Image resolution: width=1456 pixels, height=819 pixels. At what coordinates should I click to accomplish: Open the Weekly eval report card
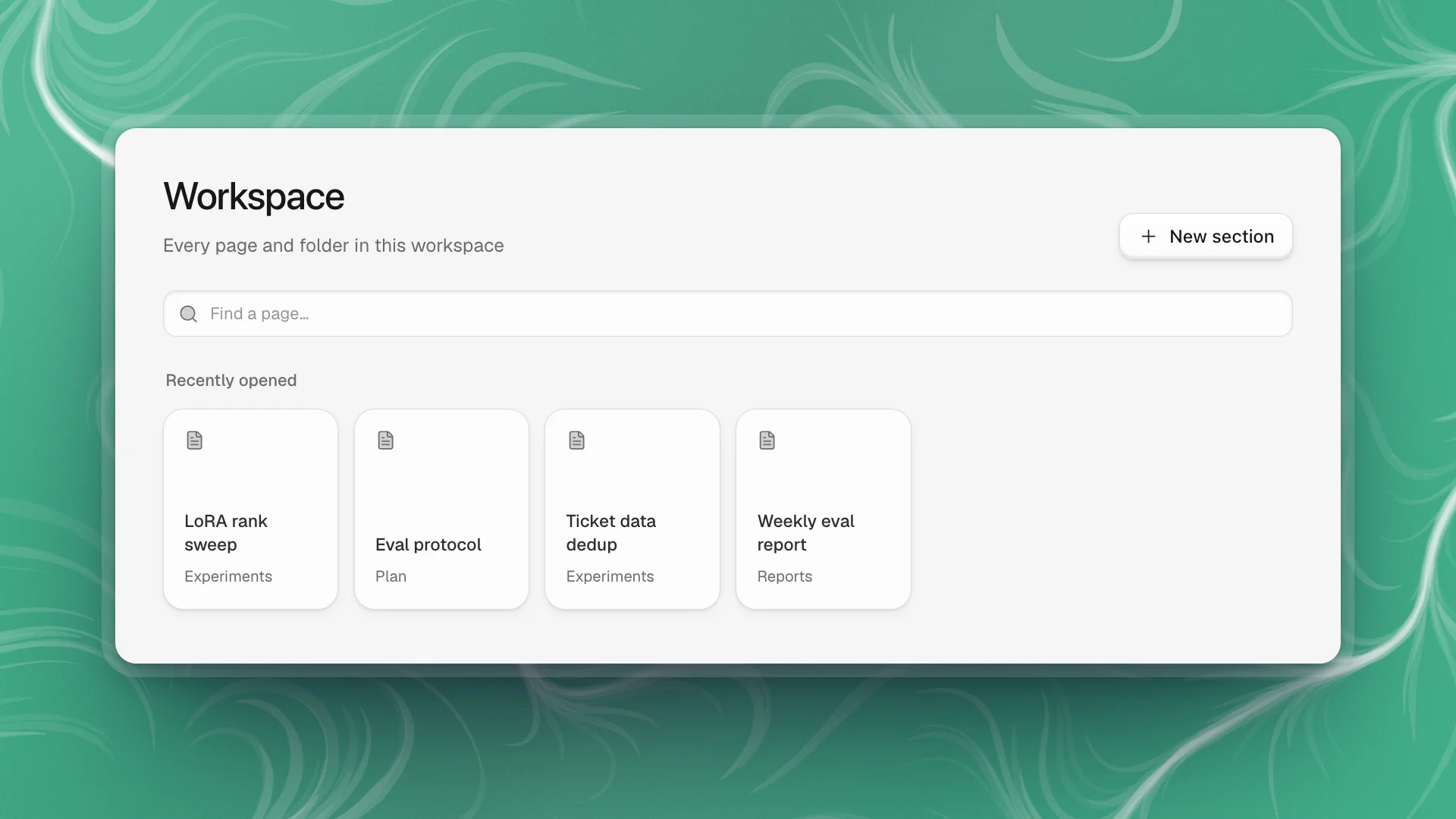[824, 510]
